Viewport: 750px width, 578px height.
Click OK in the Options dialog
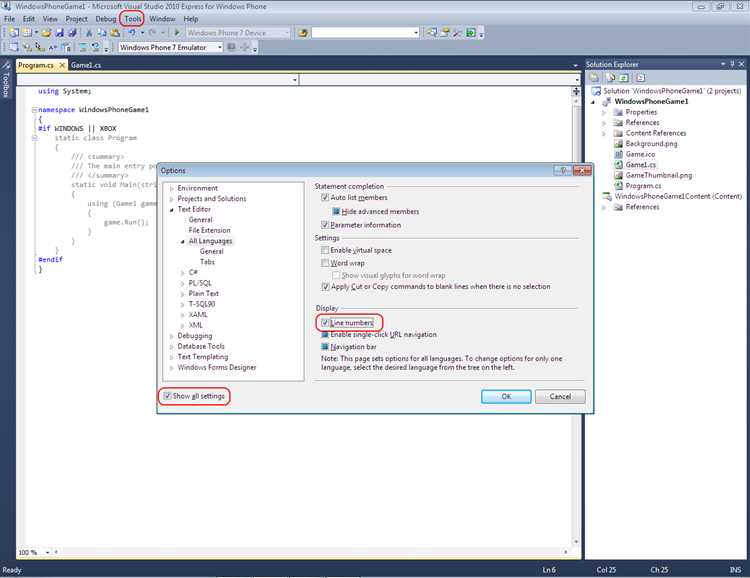(x=506, y=396)
